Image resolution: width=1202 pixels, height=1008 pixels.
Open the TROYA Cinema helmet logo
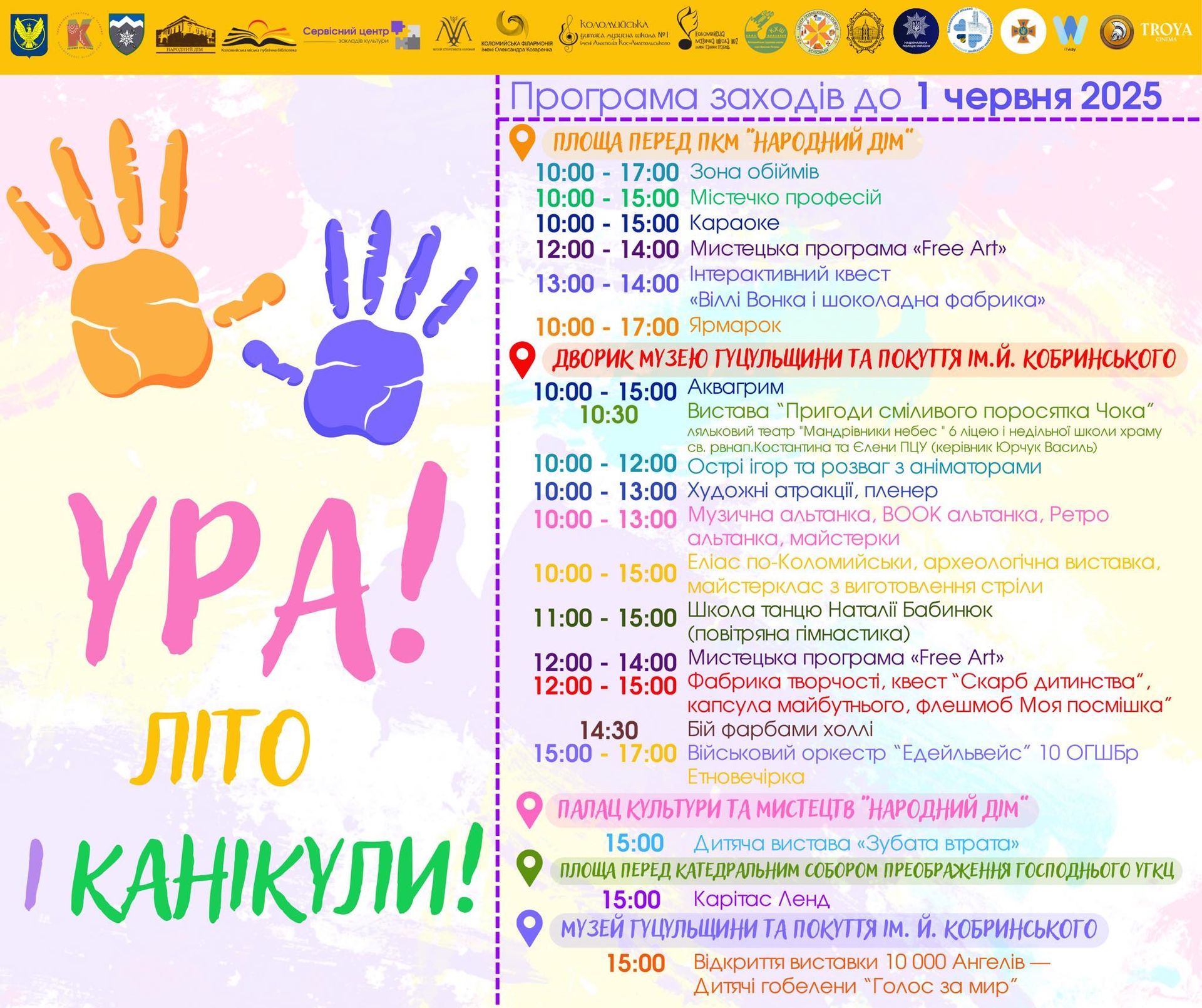[x=1118, y=30]
